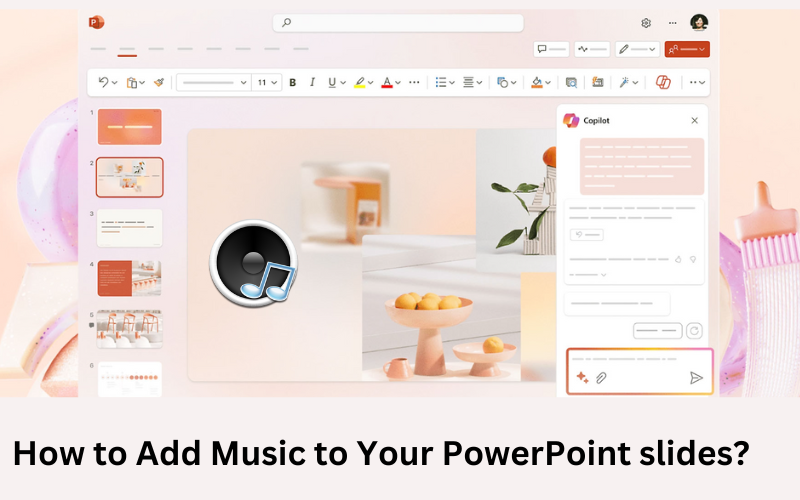800x500 pixels.
Task: Open the font size 11 dropdown
Action: (x=267, y=82)
